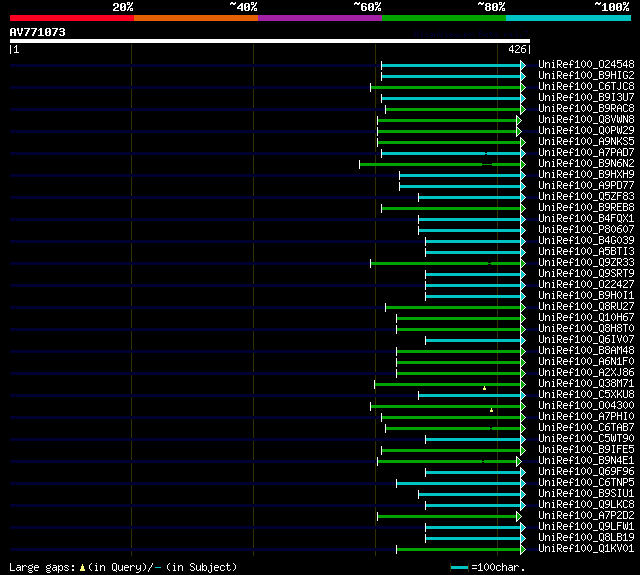Click the yellow gap triangle in the legend
The image size is (640, 575).
tap(82, 567)
